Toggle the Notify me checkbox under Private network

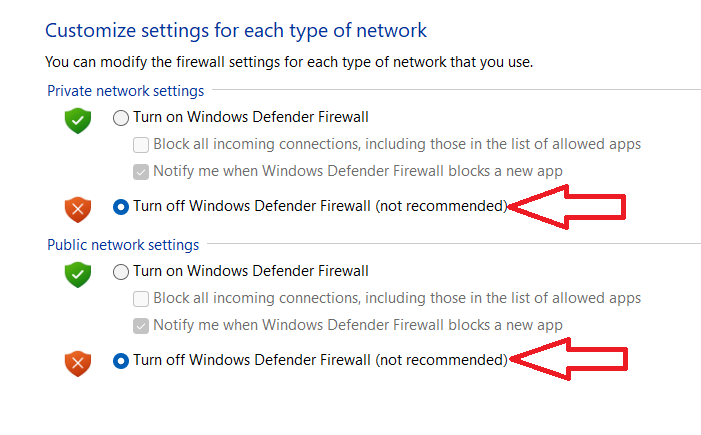(141, 171)
